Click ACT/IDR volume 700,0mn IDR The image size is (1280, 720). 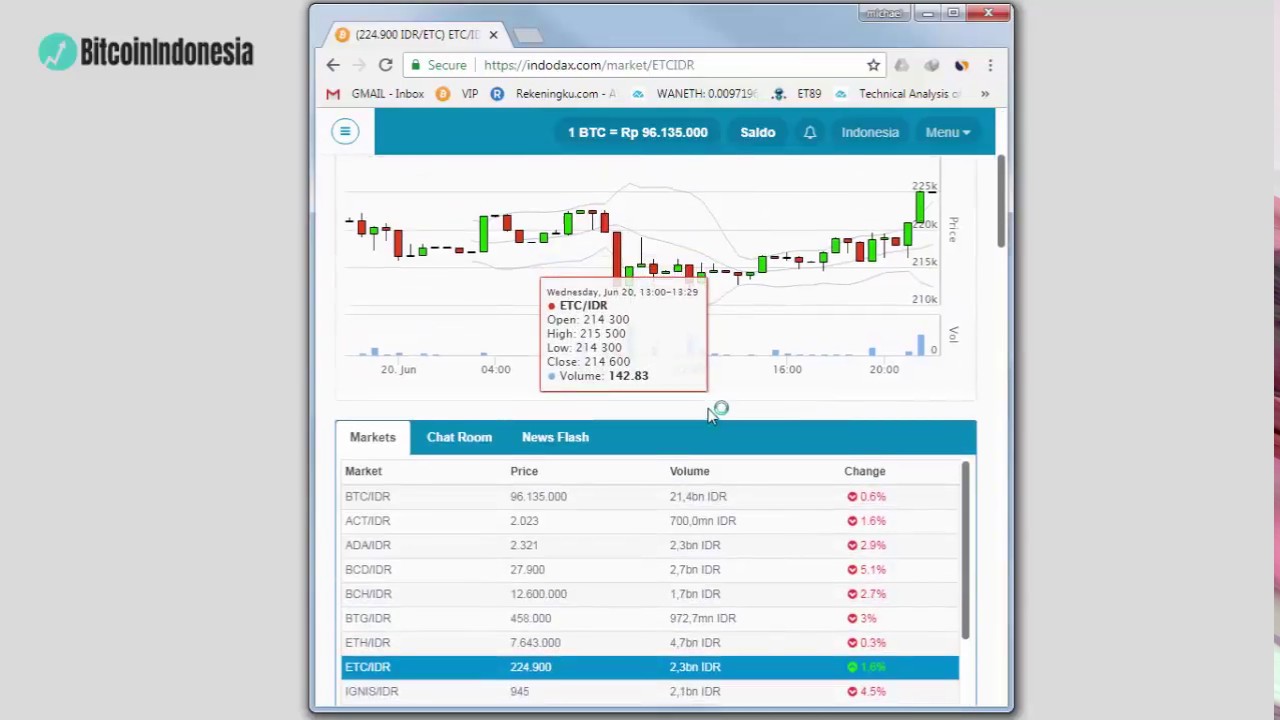(703, 521)
